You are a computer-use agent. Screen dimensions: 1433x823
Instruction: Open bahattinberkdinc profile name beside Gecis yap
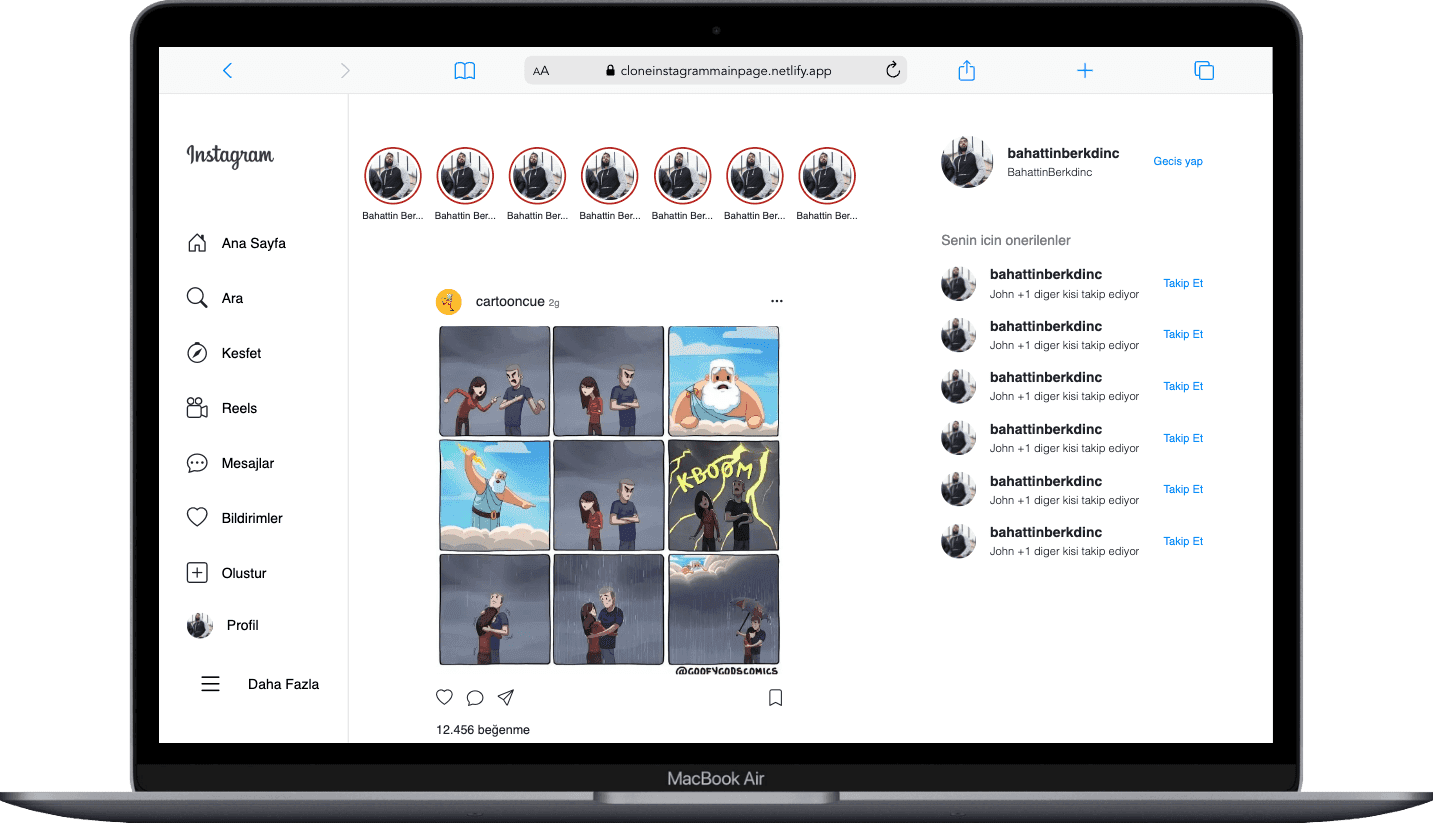[1063, 153]
